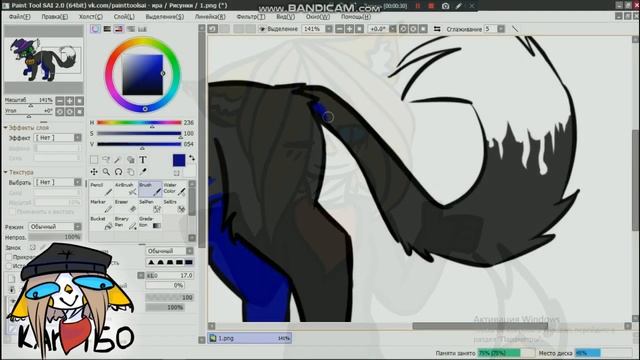Select the sharpest brush edge shape
The image size is (640, 360).
[151, 262]
